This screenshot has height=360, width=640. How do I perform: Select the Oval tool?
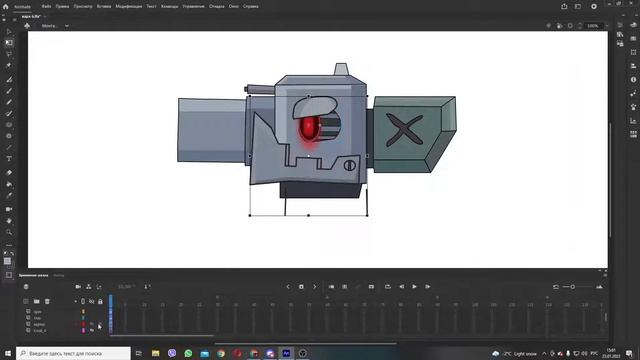[9, 124]
